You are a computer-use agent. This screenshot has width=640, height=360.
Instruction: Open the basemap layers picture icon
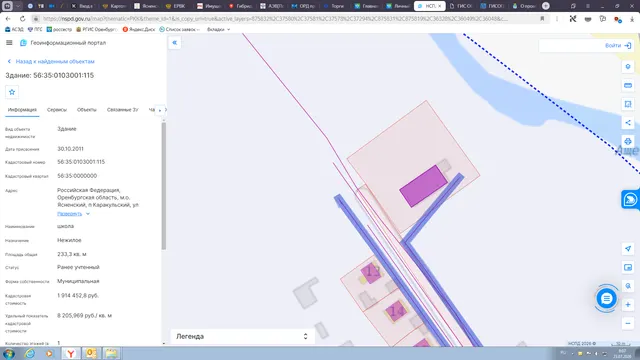pyautogui.click(x=628, y=267)
